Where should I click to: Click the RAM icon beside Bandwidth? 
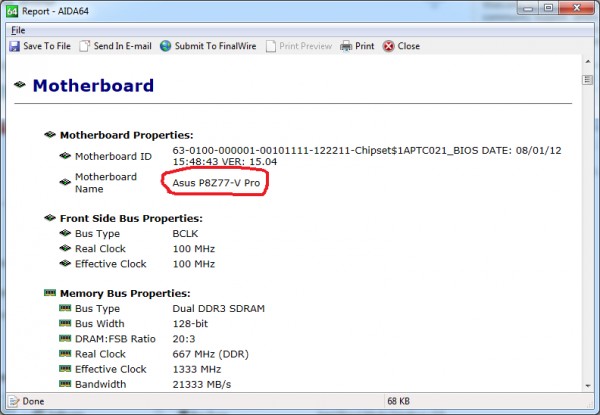tap(65, 384)
